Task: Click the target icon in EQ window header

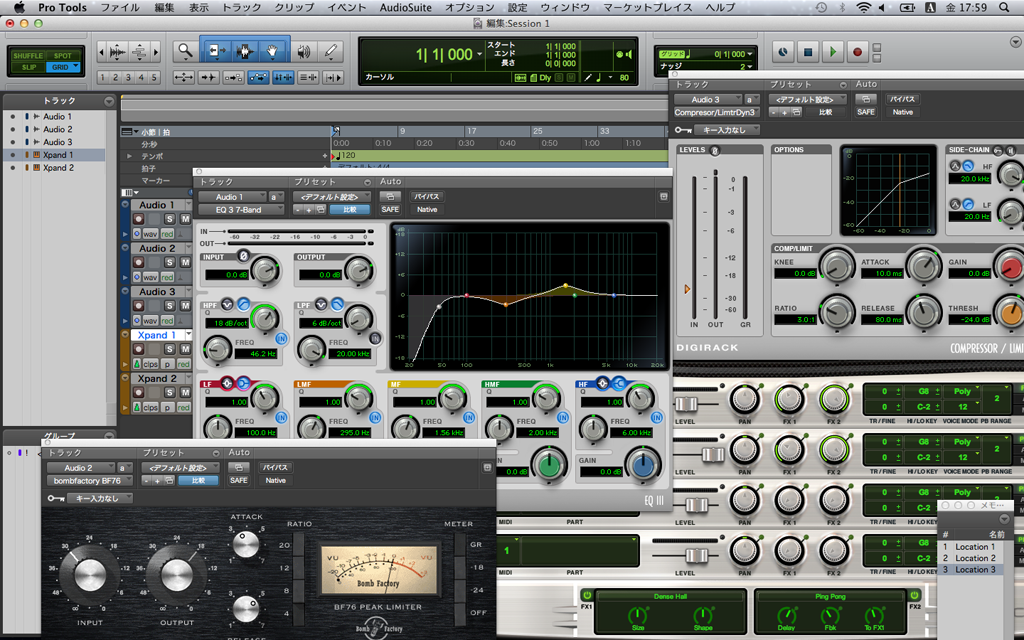Action: click(x=664, y=196)
